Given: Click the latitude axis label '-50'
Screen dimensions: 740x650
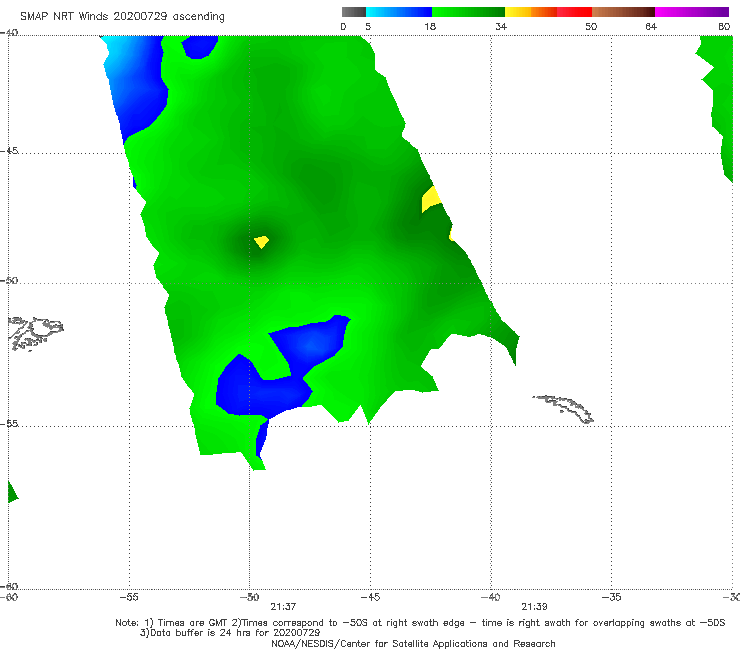Looking at the screenshot, I should pos(9,281).
